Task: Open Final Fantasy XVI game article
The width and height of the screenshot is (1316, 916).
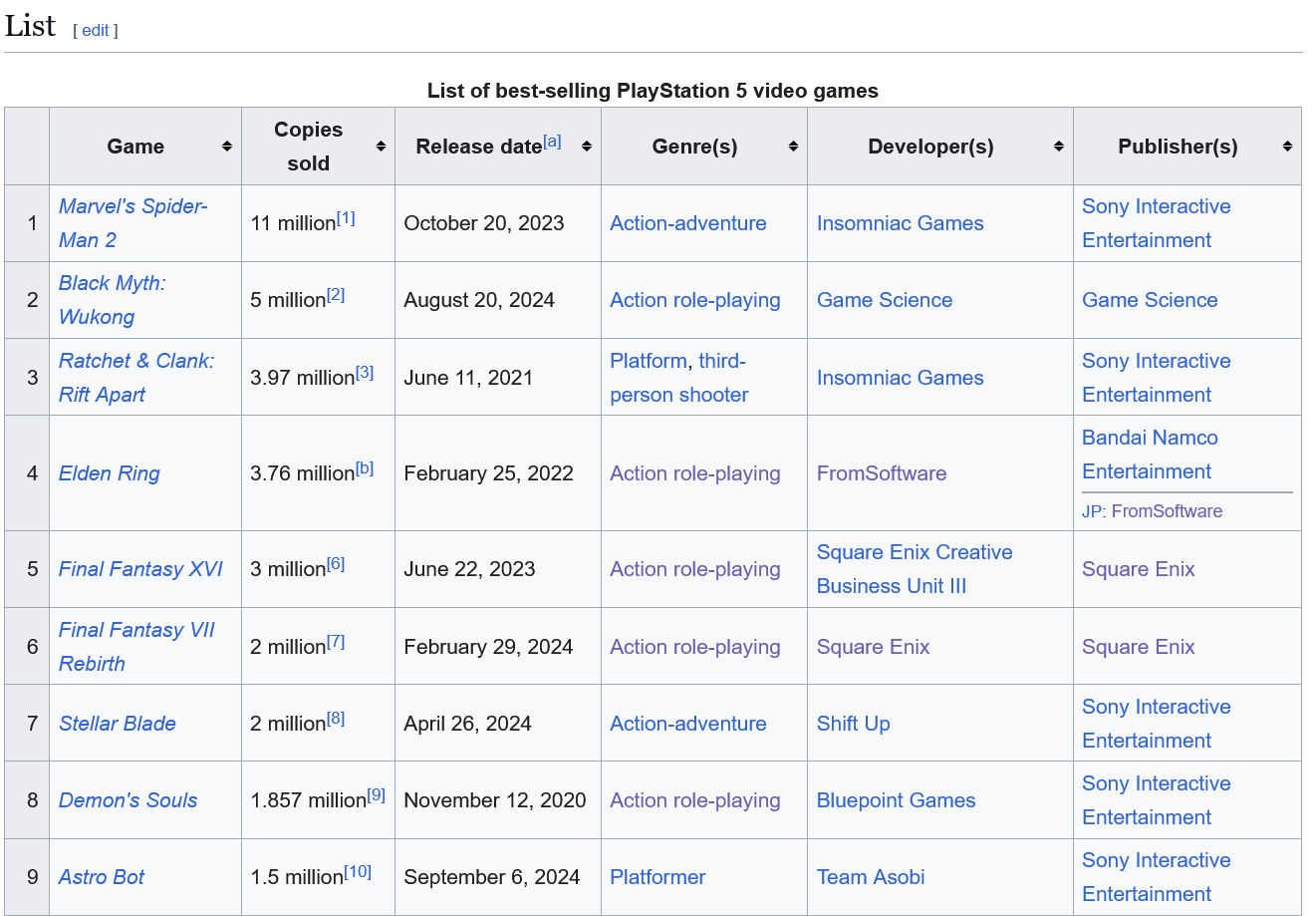Action: (x=140, y=569)
